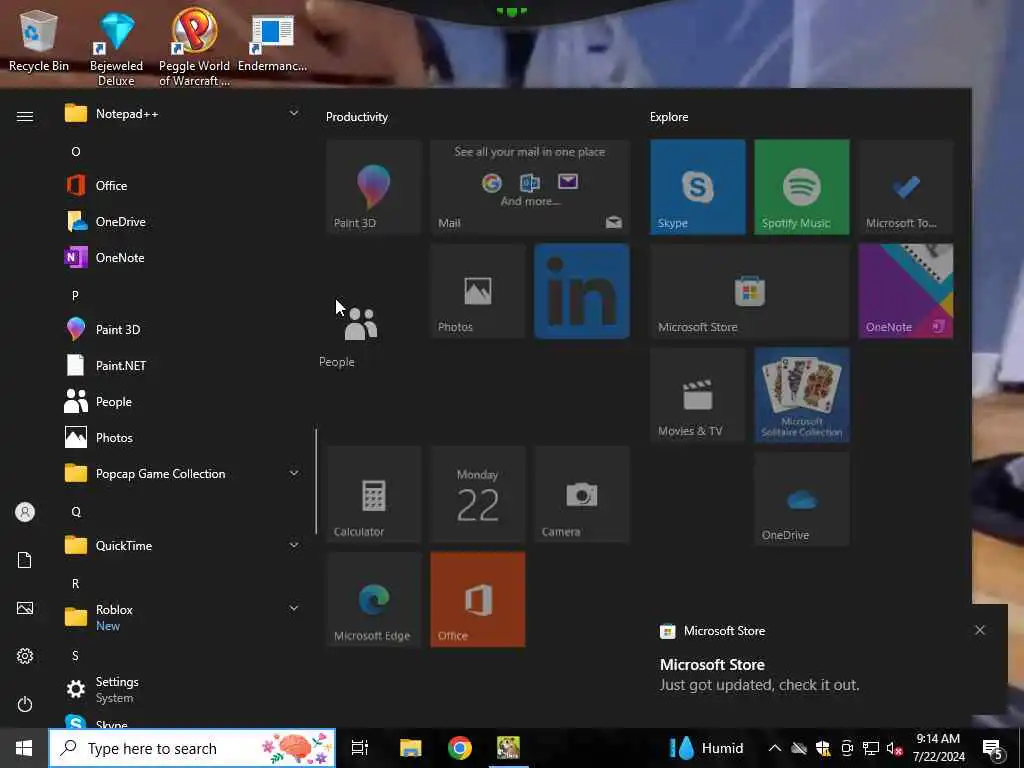The image size is (1024, 768).
Task: Jump to letter Q header
Action: pyautogui.click(x=76, y=512)
